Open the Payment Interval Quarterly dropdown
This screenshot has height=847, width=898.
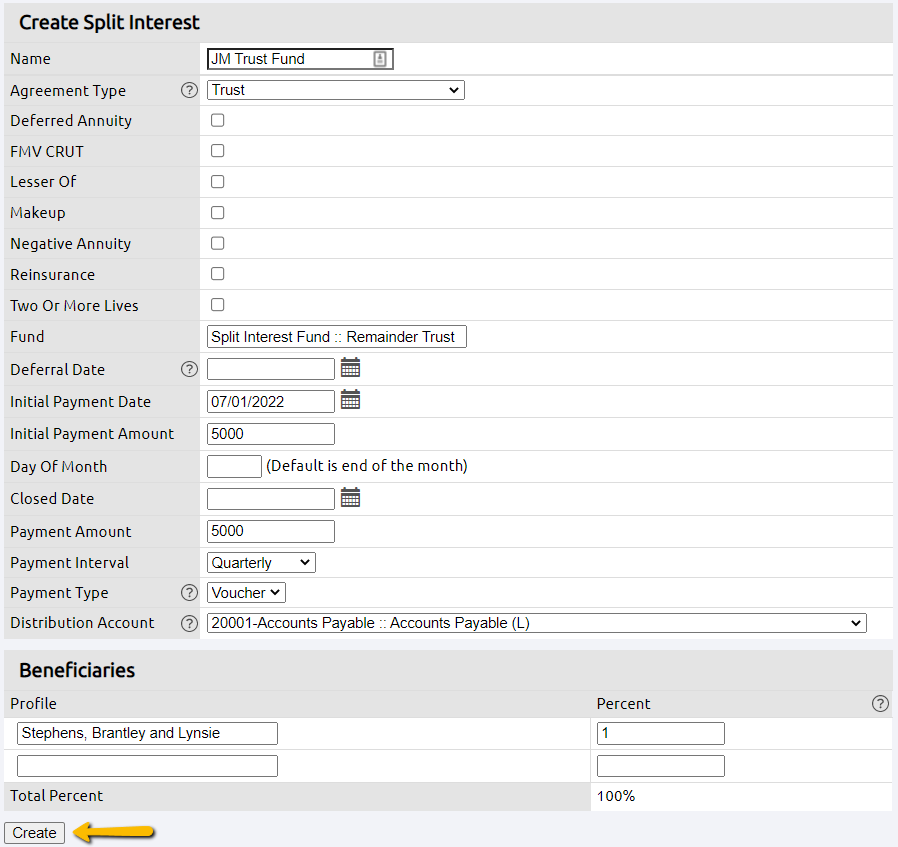tap(261, 562)
